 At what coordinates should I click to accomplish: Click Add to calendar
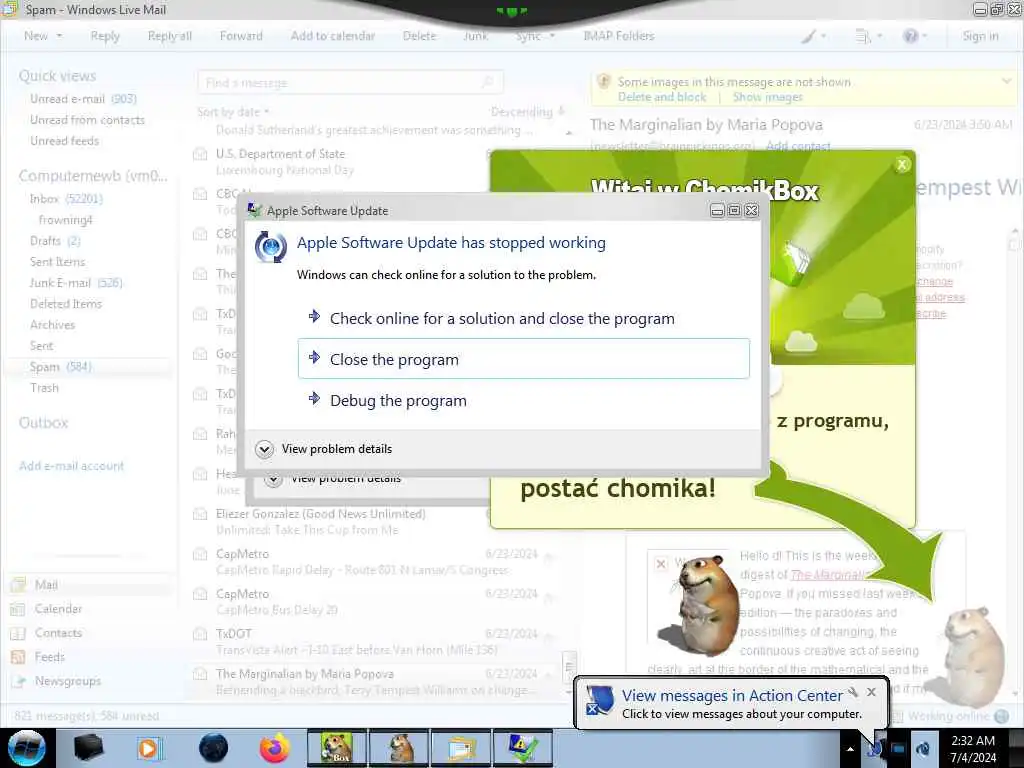coord(333,36)
